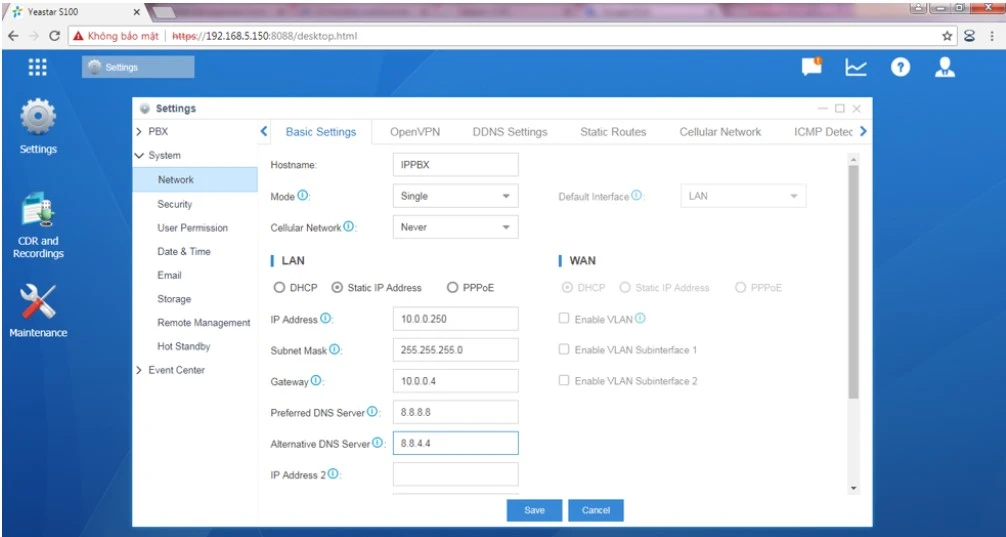Click the info icon beside Gateway
Screen dimensions: 1006x537
pyautogui.click(x=316, y=381)
